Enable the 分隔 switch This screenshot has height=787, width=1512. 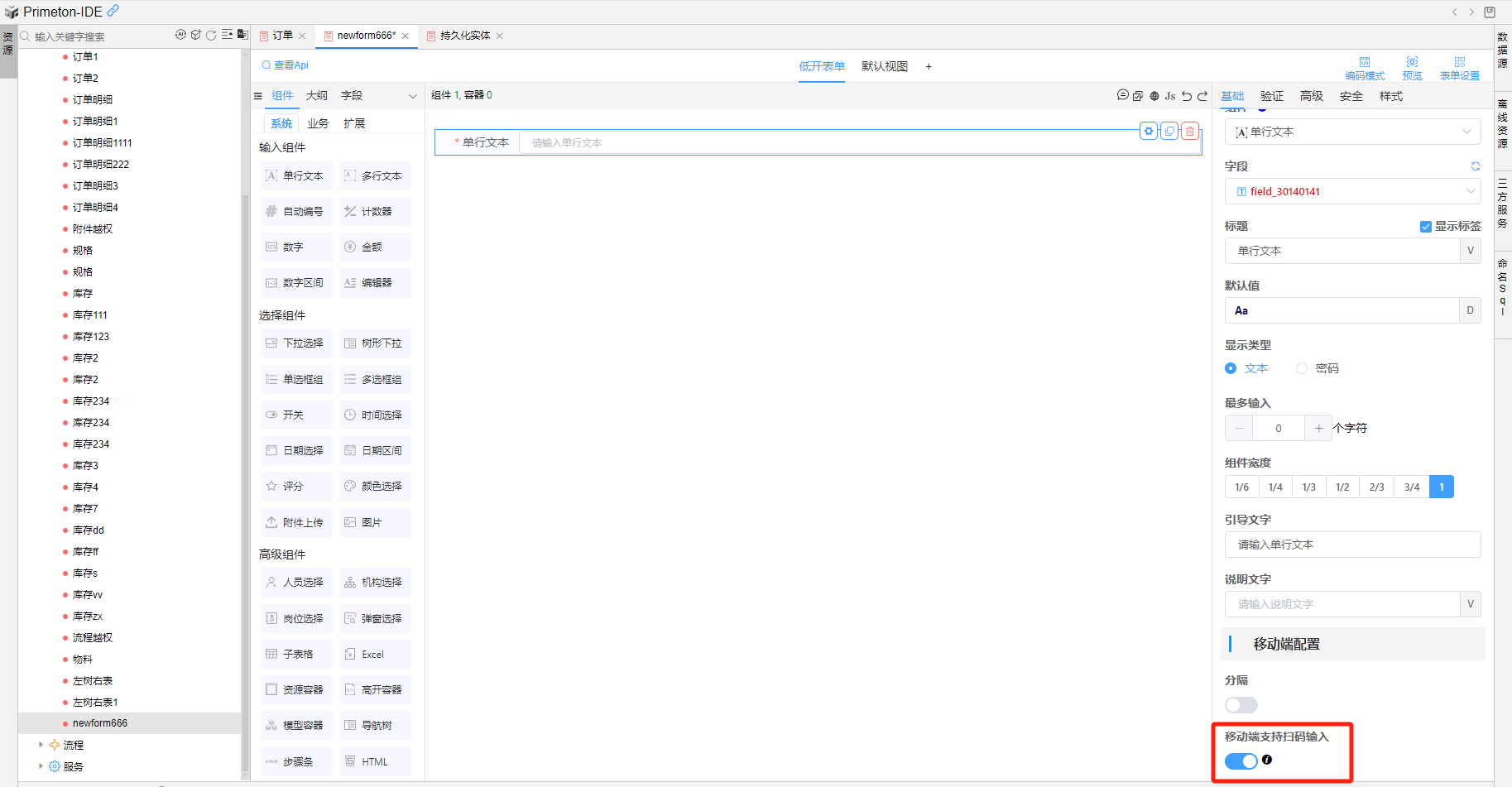point(1241,705)
